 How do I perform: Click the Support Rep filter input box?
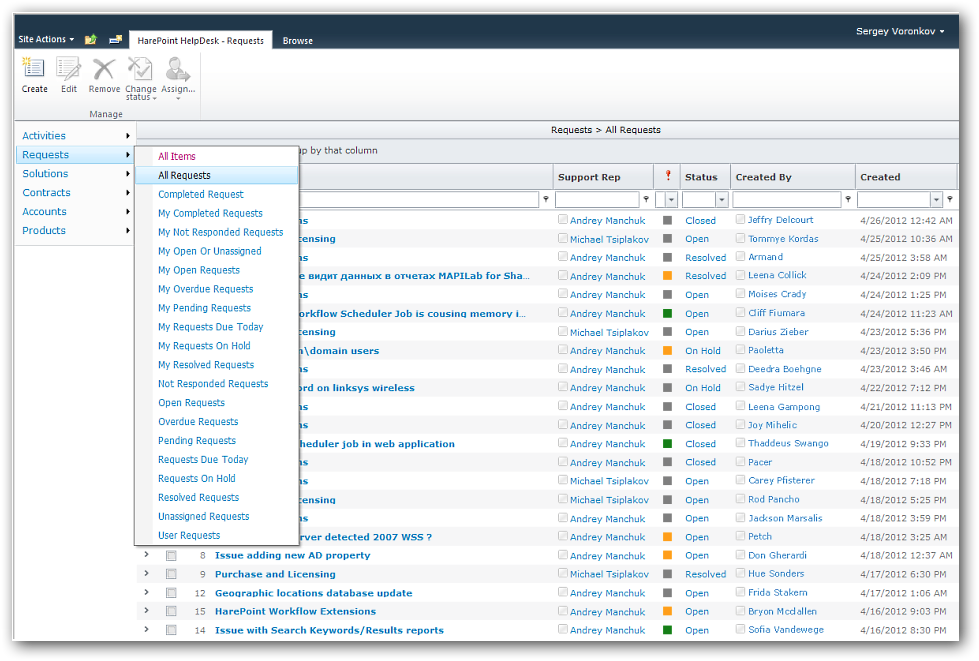[x=597, y=200]
